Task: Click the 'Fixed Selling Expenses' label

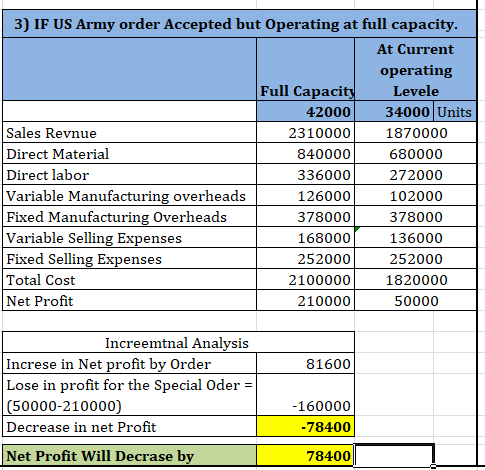Action: click(129, 258)
